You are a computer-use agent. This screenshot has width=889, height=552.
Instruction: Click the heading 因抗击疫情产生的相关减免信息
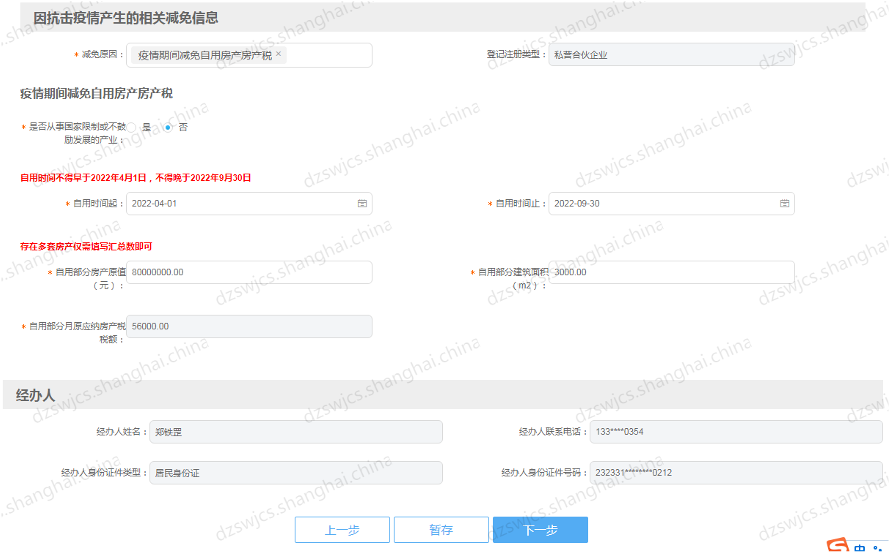[x=126, y=18]
